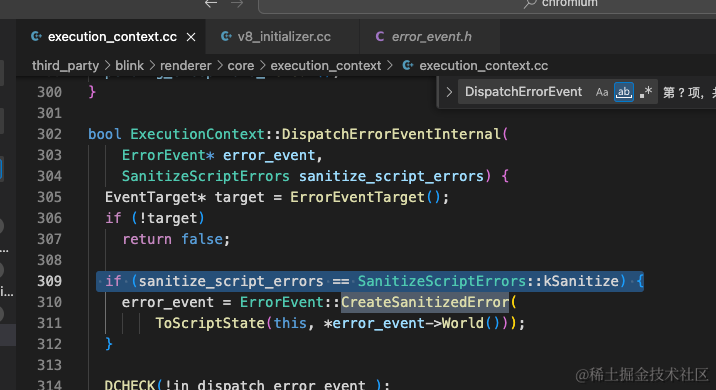The width and height of the screenshot is (716, 390).
Task: Click kSanitize on line 309
Action: coord(581,281)
